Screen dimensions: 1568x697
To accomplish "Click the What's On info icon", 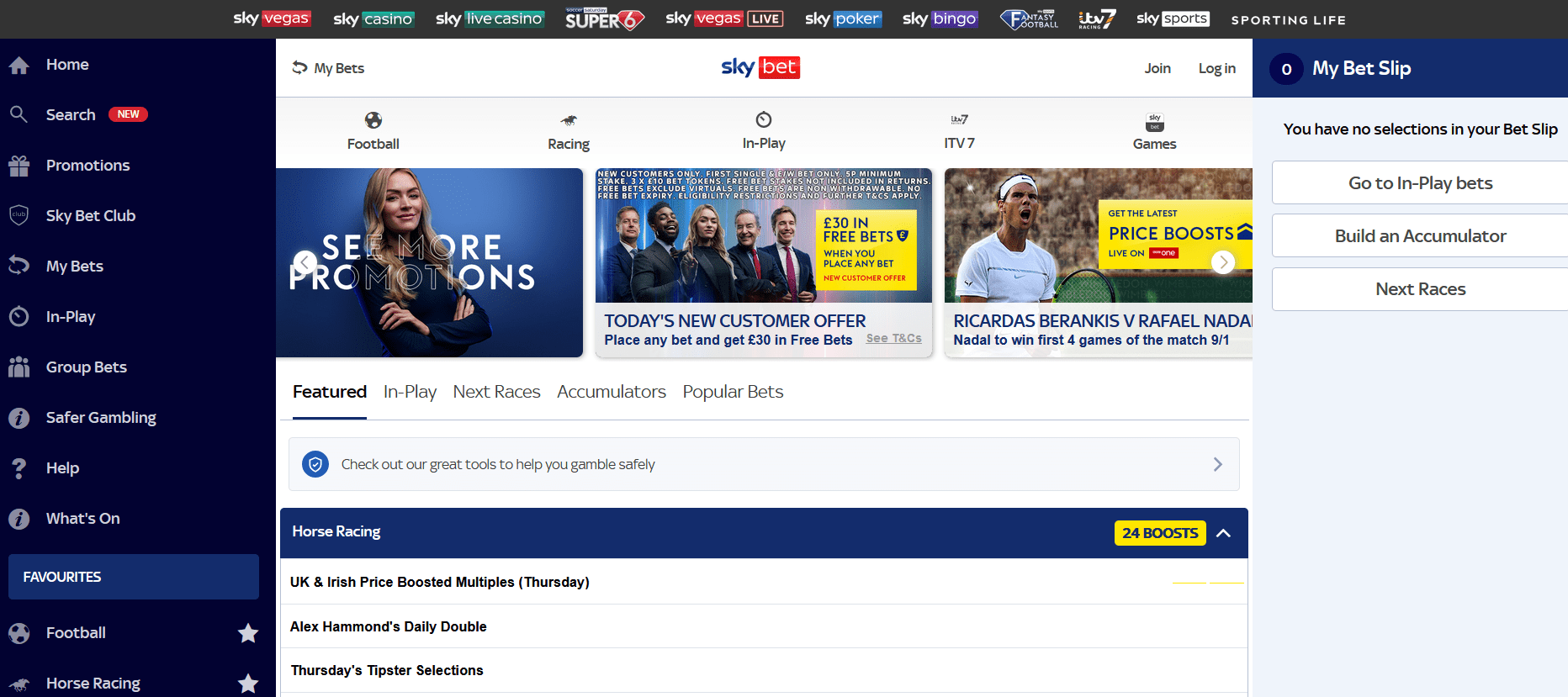I will (19, 519).
